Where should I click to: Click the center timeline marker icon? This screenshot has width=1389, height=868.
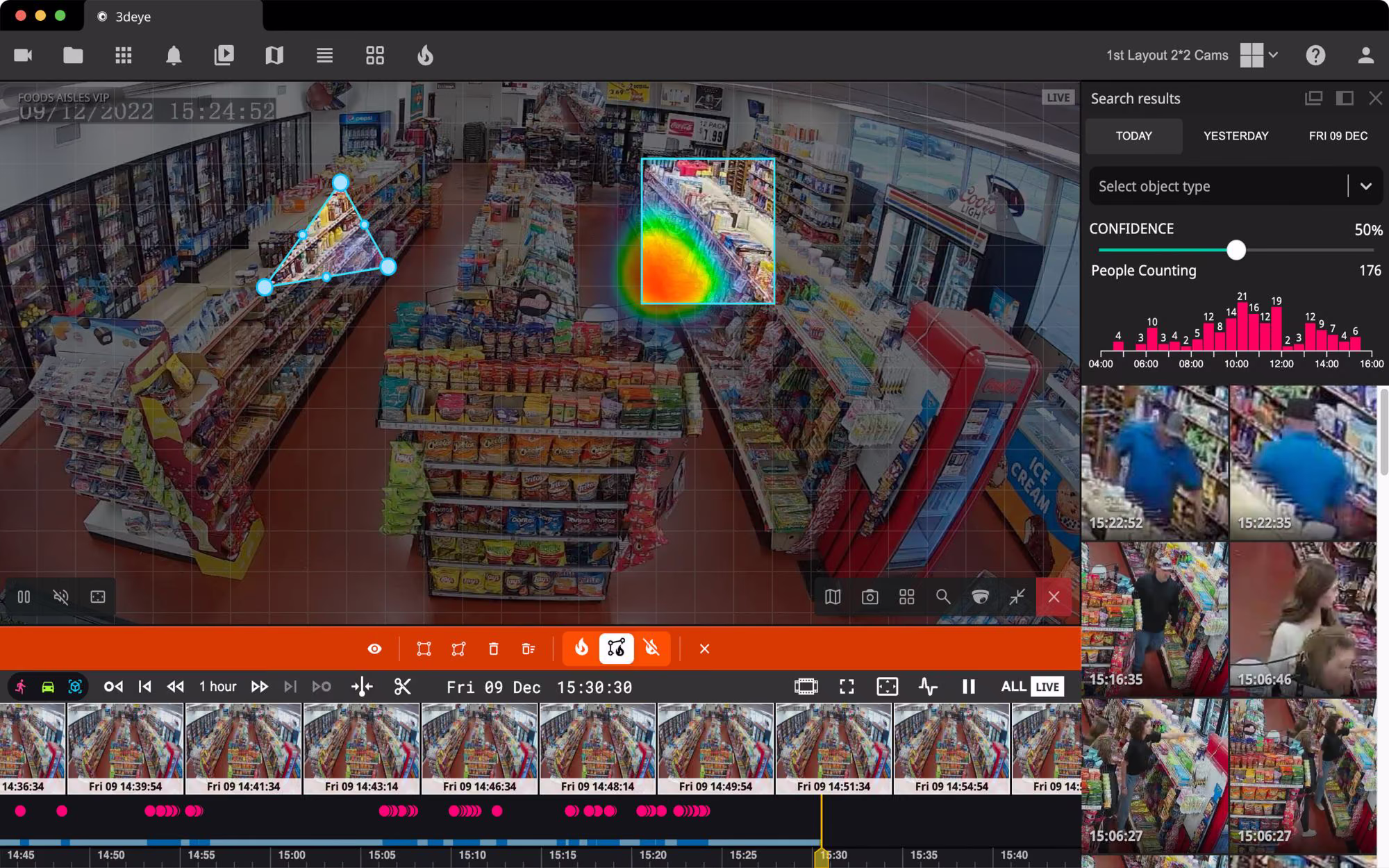coord(362,687)
